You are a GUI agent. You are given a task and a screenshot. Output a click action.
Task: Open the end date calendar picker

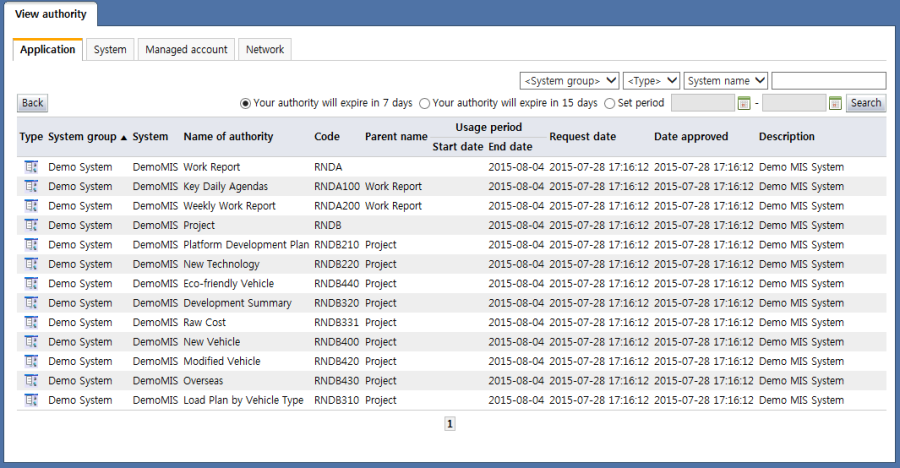(x=835, y=103)
